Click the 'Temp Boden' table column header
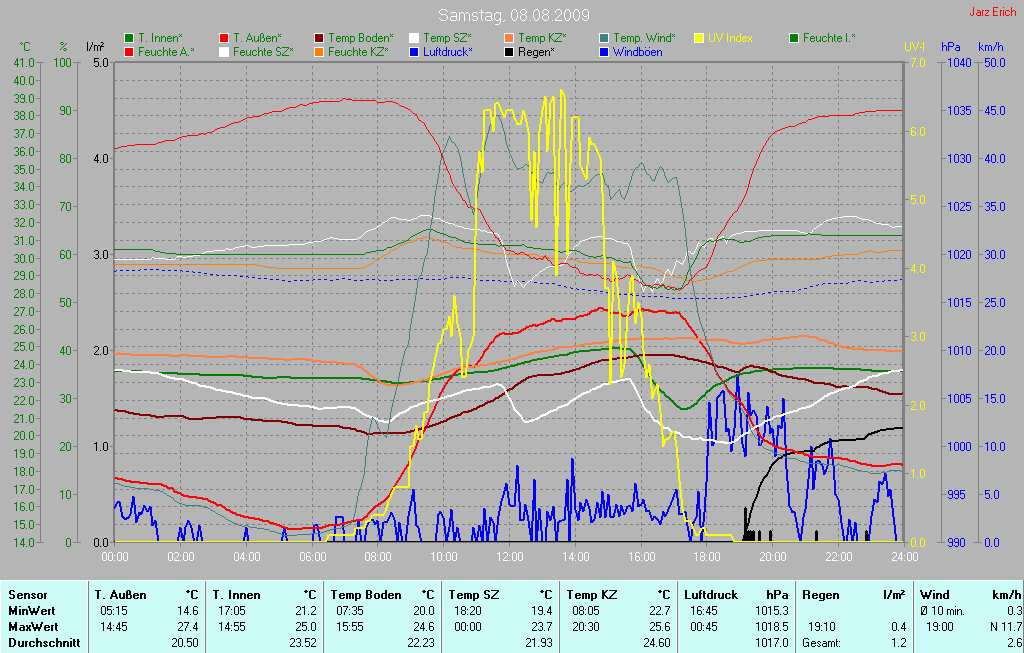The image size is (1024, 653). coord(366,595)
